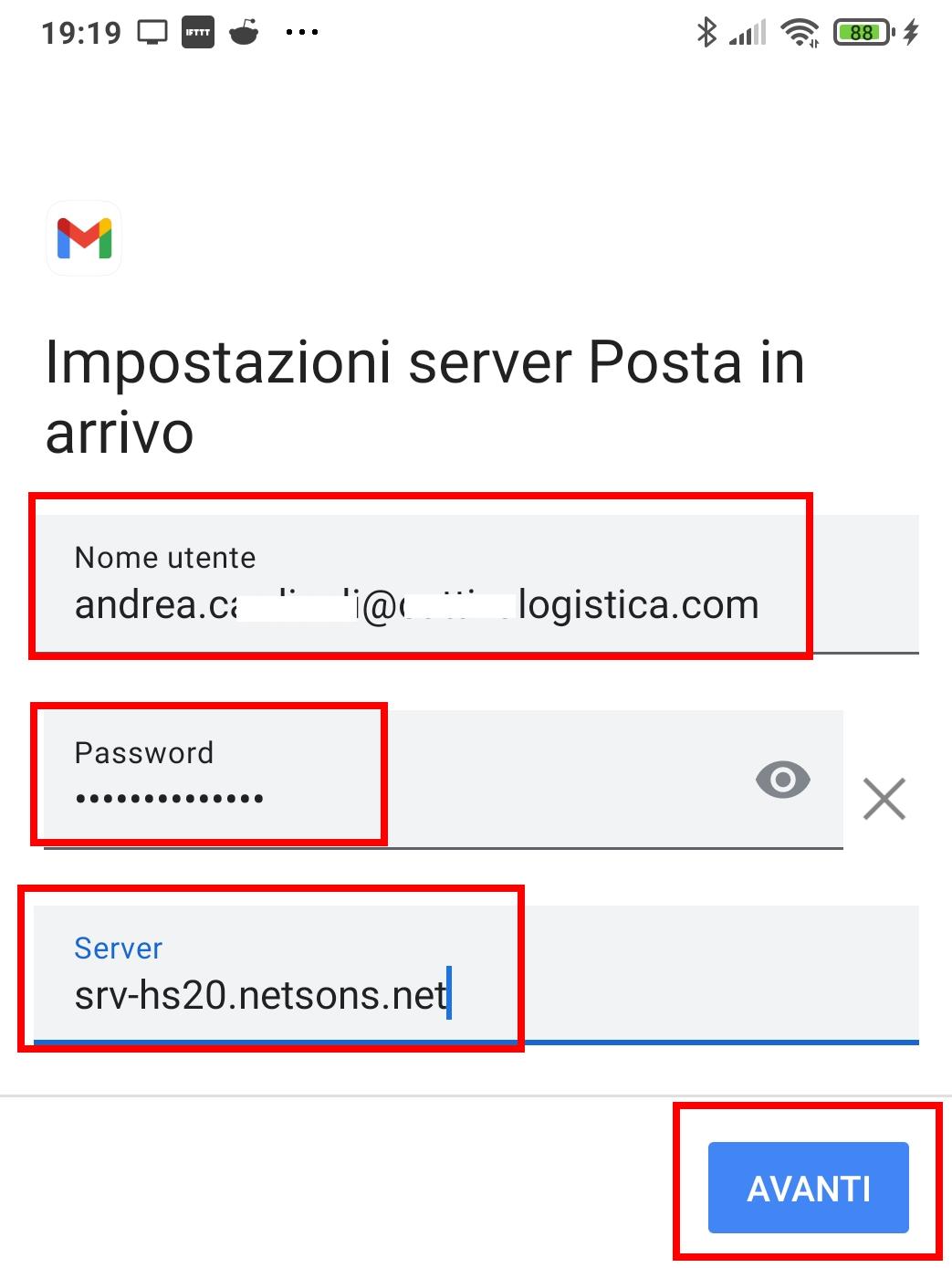Image resolution: width=952 pixels, height=1268 pixels.
Task: Tap the Impostazioni server Posta in arrivo heading
Action: click(424, 397)
